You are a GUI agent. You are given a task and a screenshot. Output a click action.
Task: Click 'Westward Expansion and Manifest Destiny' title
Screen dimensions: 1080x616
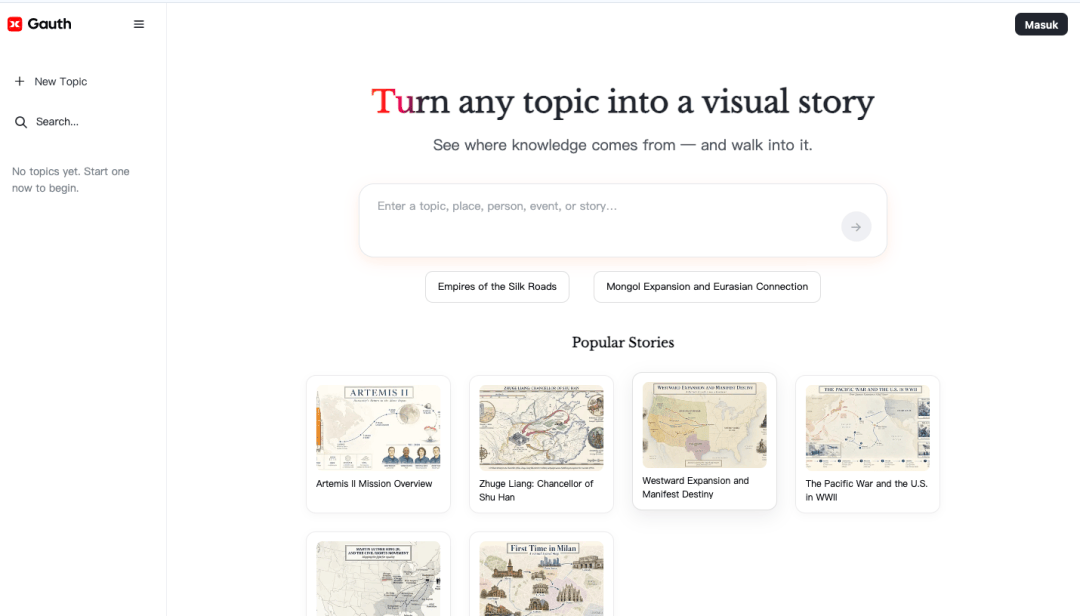[x=696, y=487]
